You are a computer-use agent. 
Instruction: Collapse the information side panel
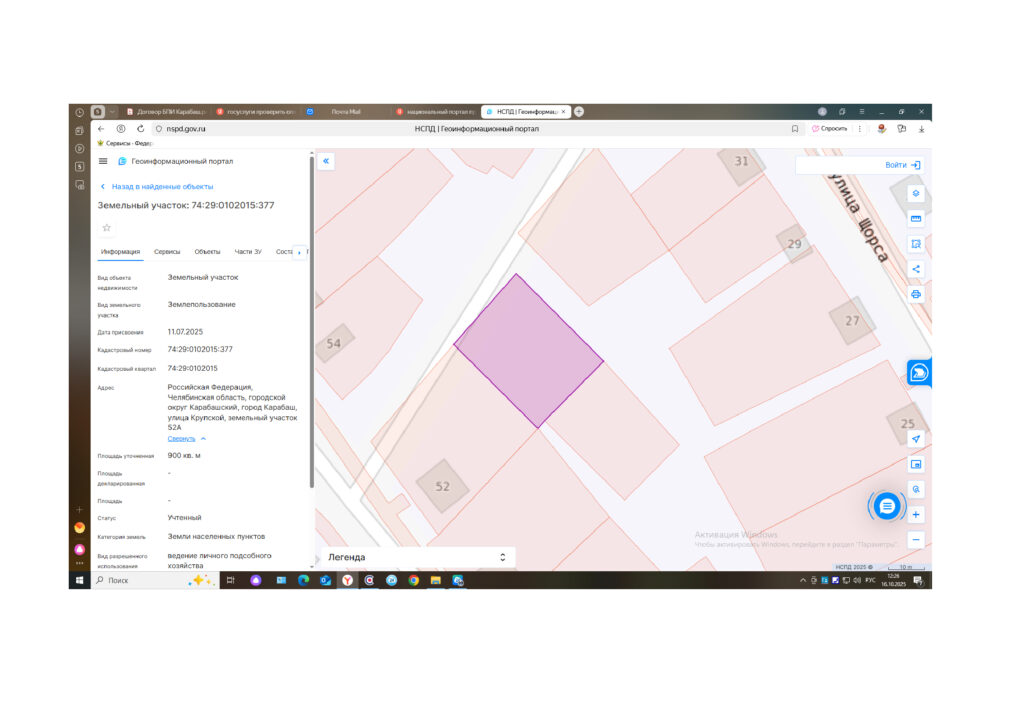point(326,161)
